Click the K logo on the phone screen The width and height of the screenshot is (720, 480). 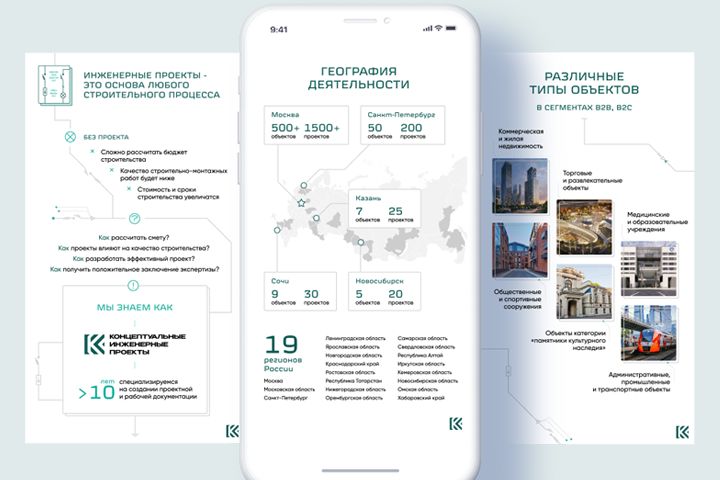pos(456,424)
